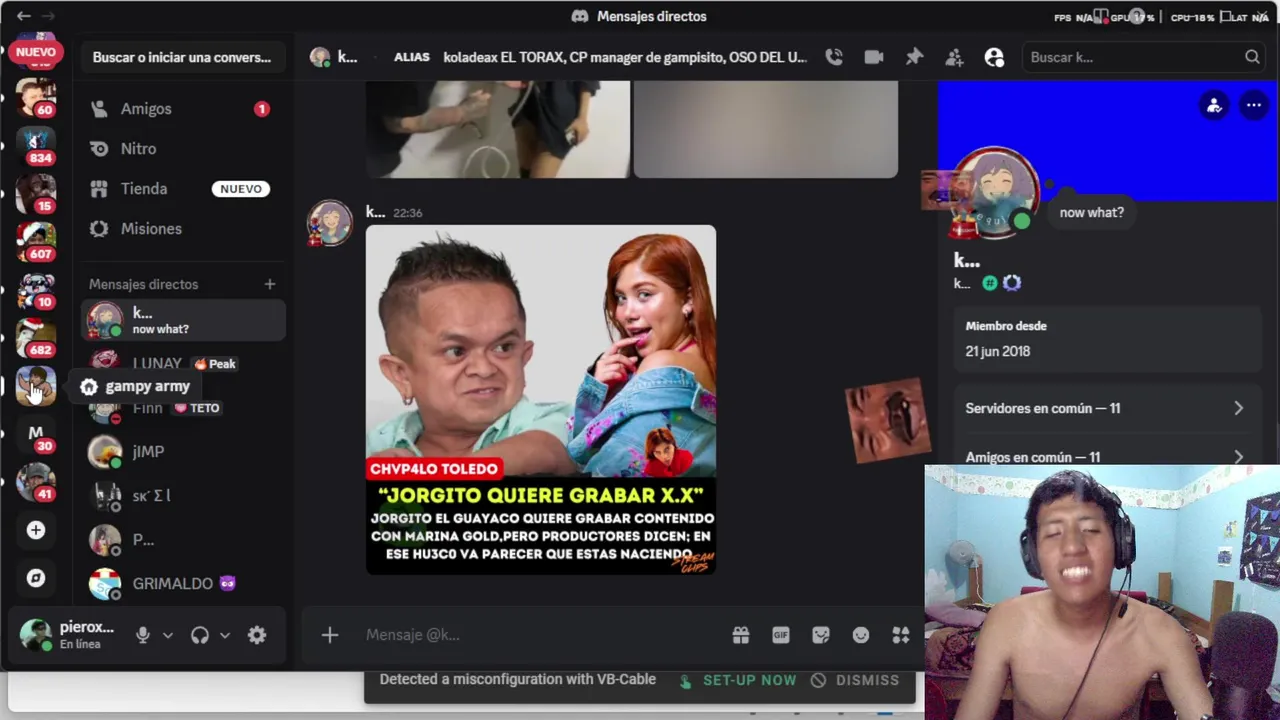Start a voice call with k...

[x=834, y=57]
